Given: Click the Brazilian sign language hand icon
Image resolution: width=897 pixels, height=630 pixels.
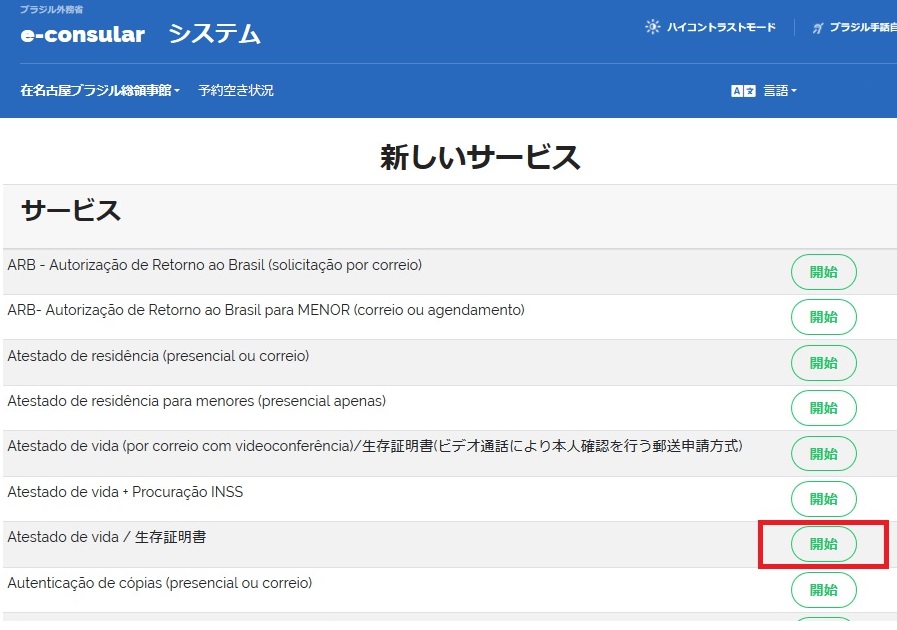Looking at the screenshot, I should (x=818, y=27).
